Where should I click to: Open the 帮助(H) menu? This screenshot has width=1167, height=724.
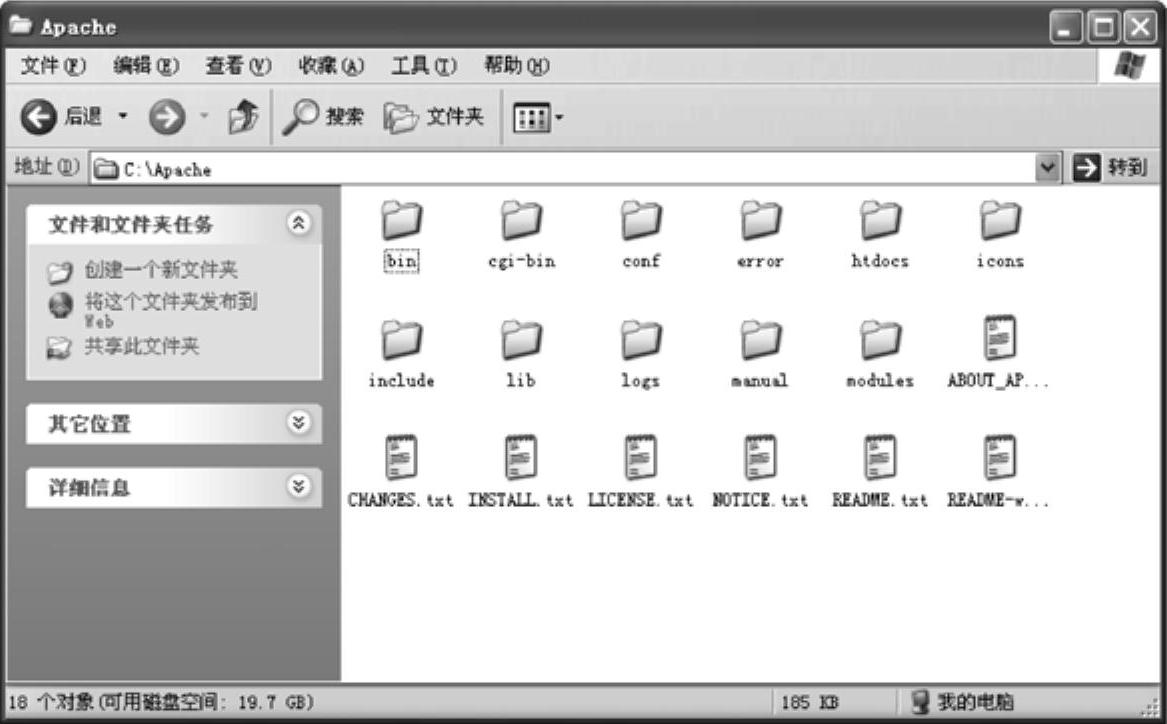tap(517, 65)
